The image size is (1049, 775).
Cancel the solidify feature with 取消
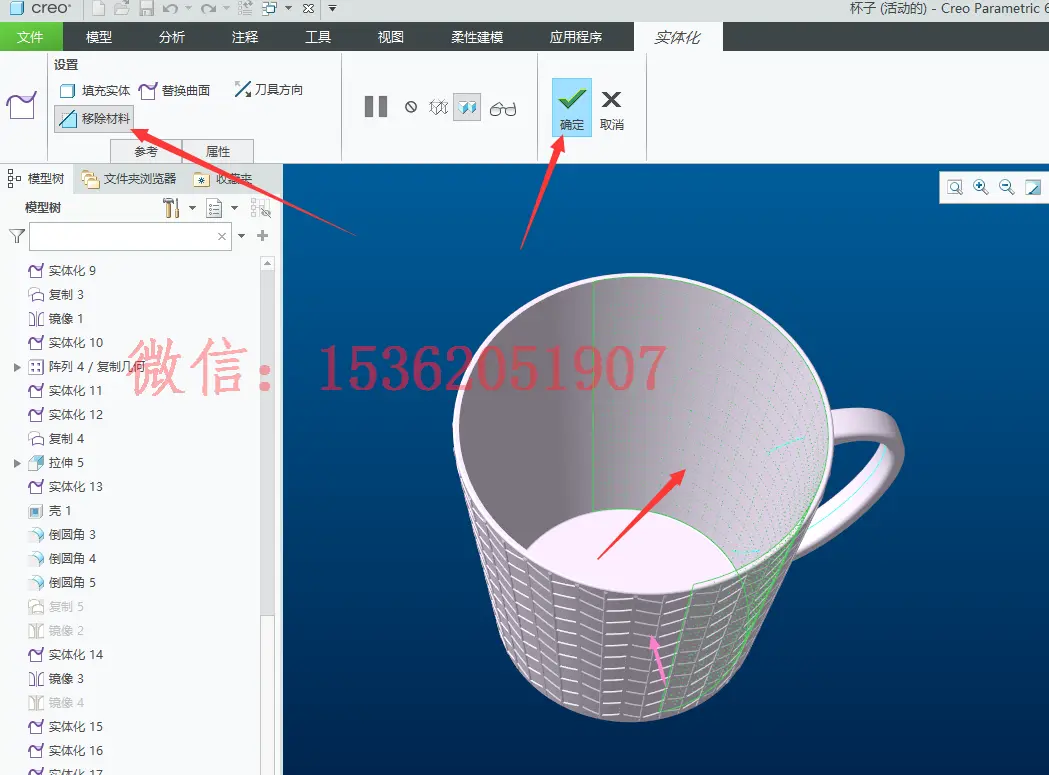[611, 110]
